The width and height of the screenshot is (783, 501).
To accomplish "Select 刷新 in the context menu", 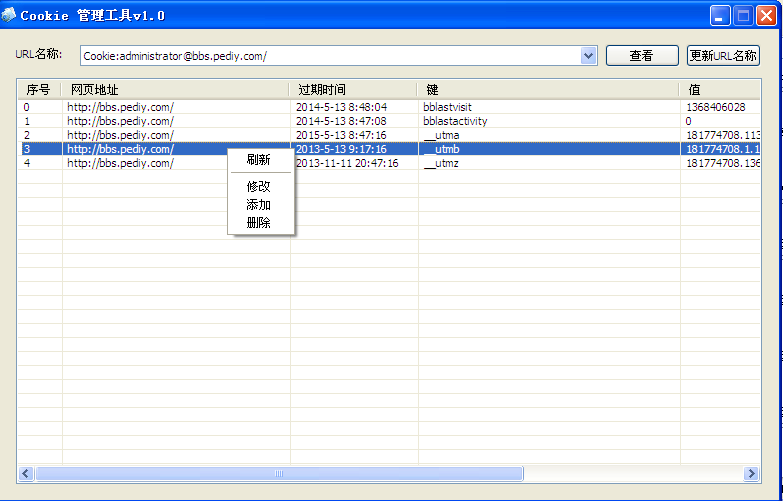I will [x=259, y=160].
